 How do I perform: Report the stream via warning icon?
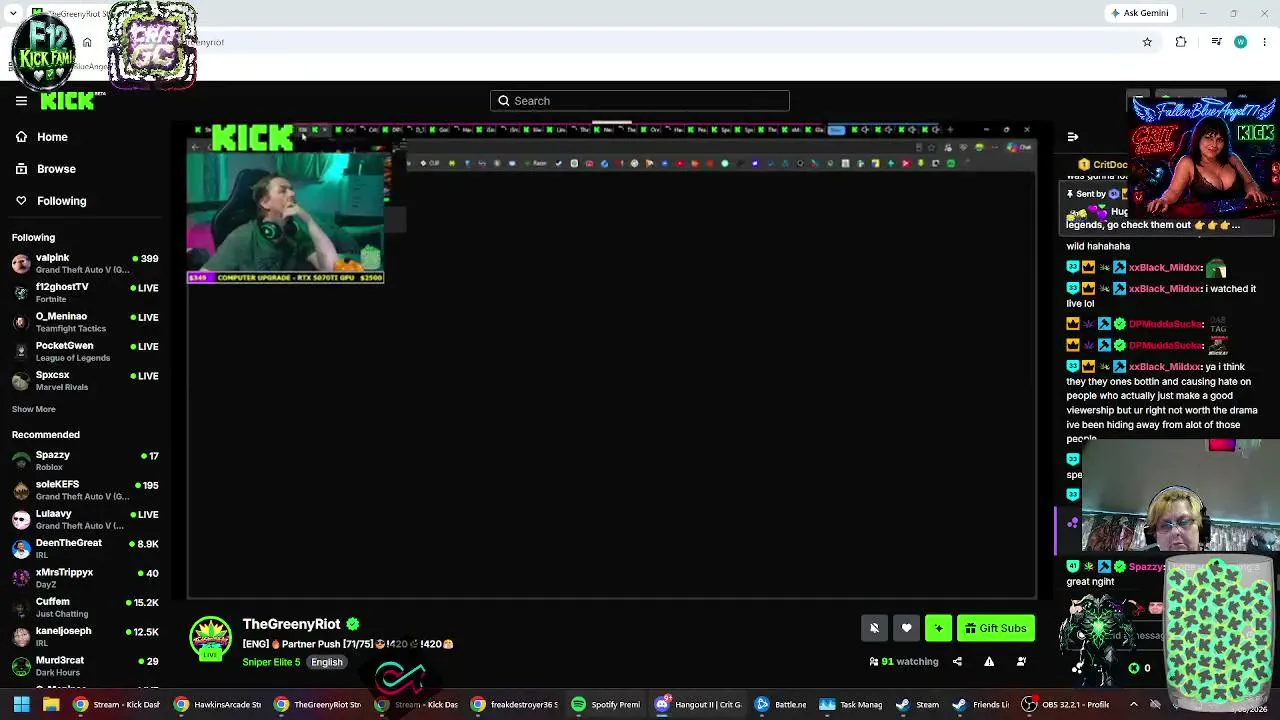point(989,661)
